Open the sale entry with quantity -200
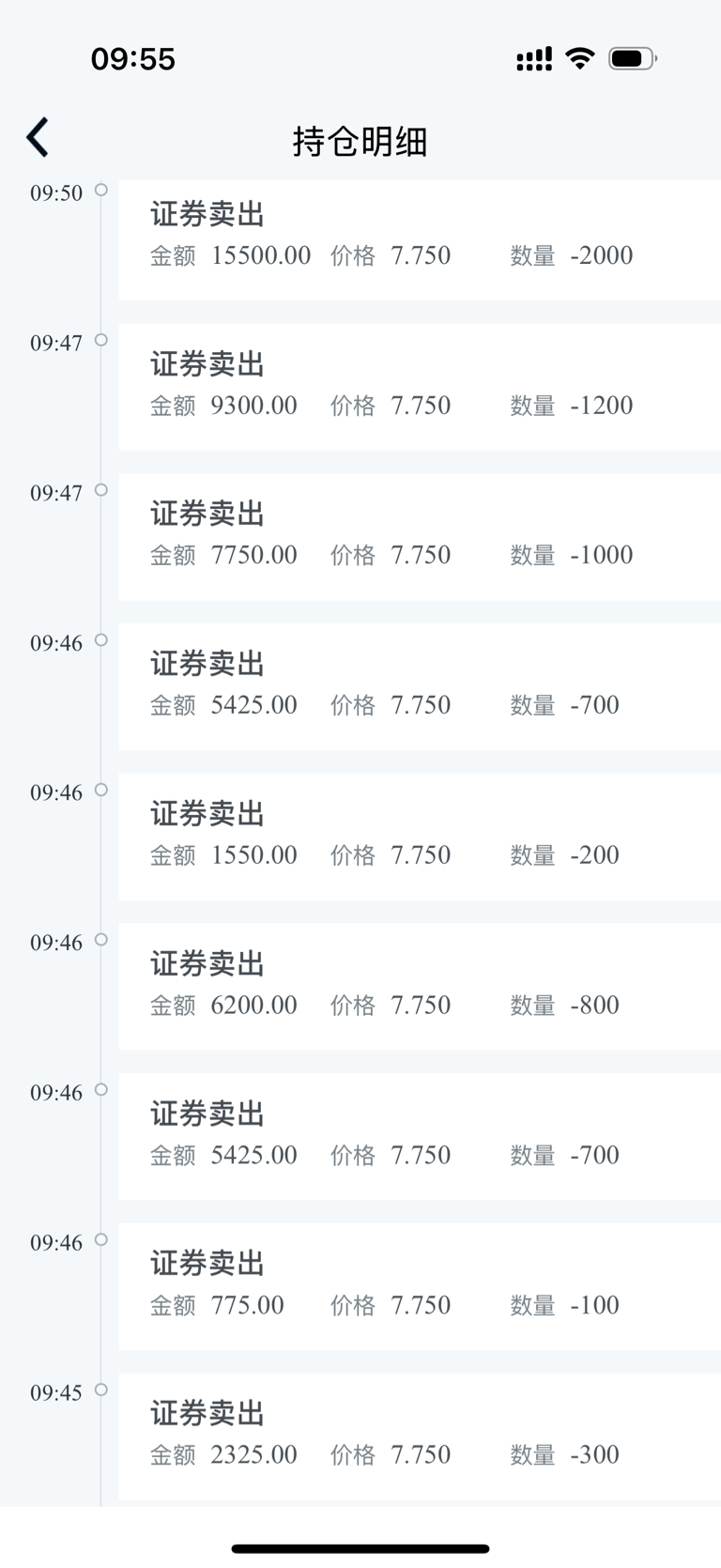Screen dimensions: 721x1568 pos(420,837)
